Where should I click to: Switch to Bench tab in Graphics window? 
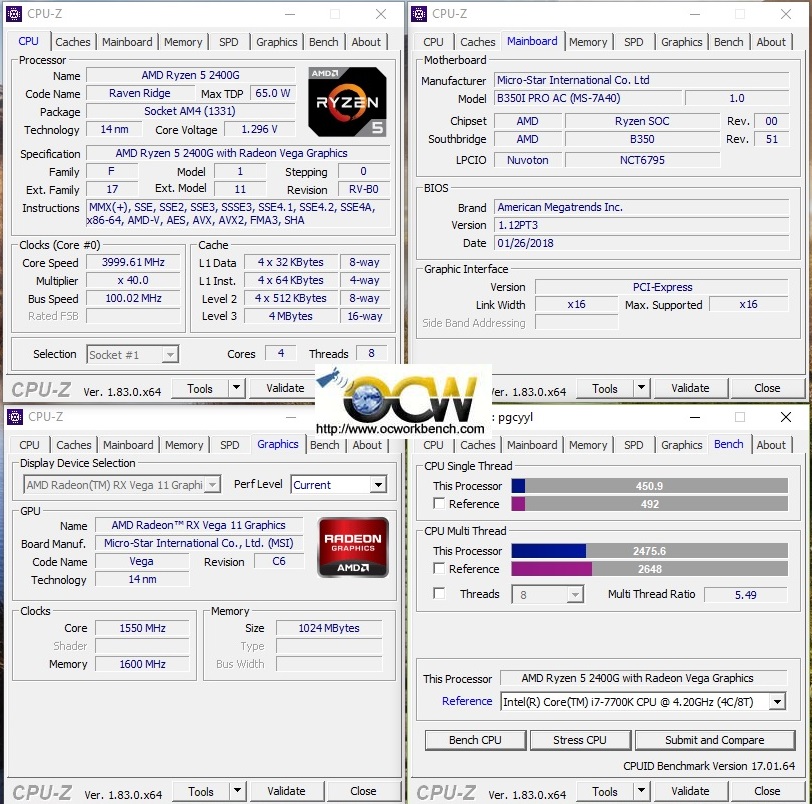(x=325, y=445)
